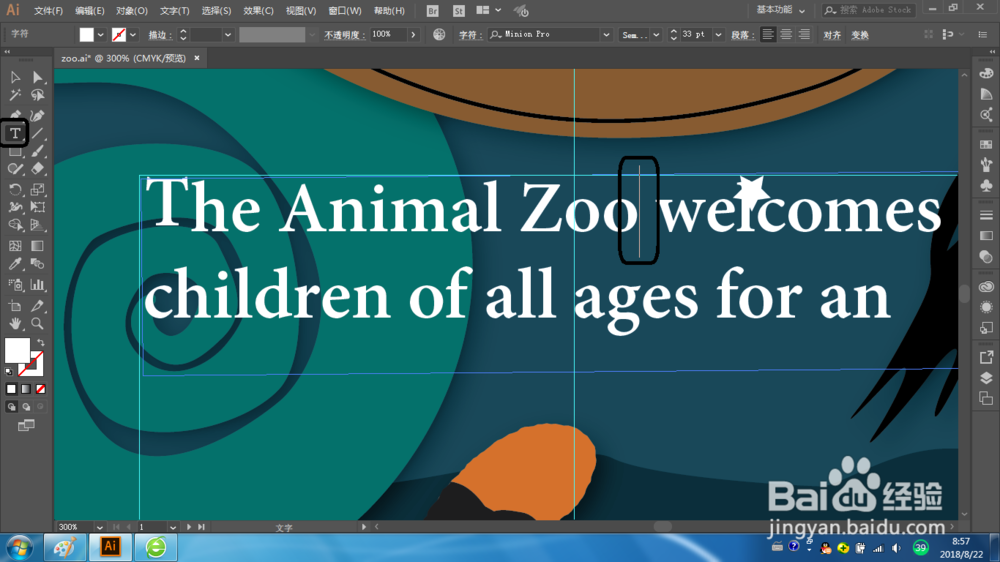1000x562 pixels.
Task: Open the 33 pt font size dropdown
Action: click(718, 35)
